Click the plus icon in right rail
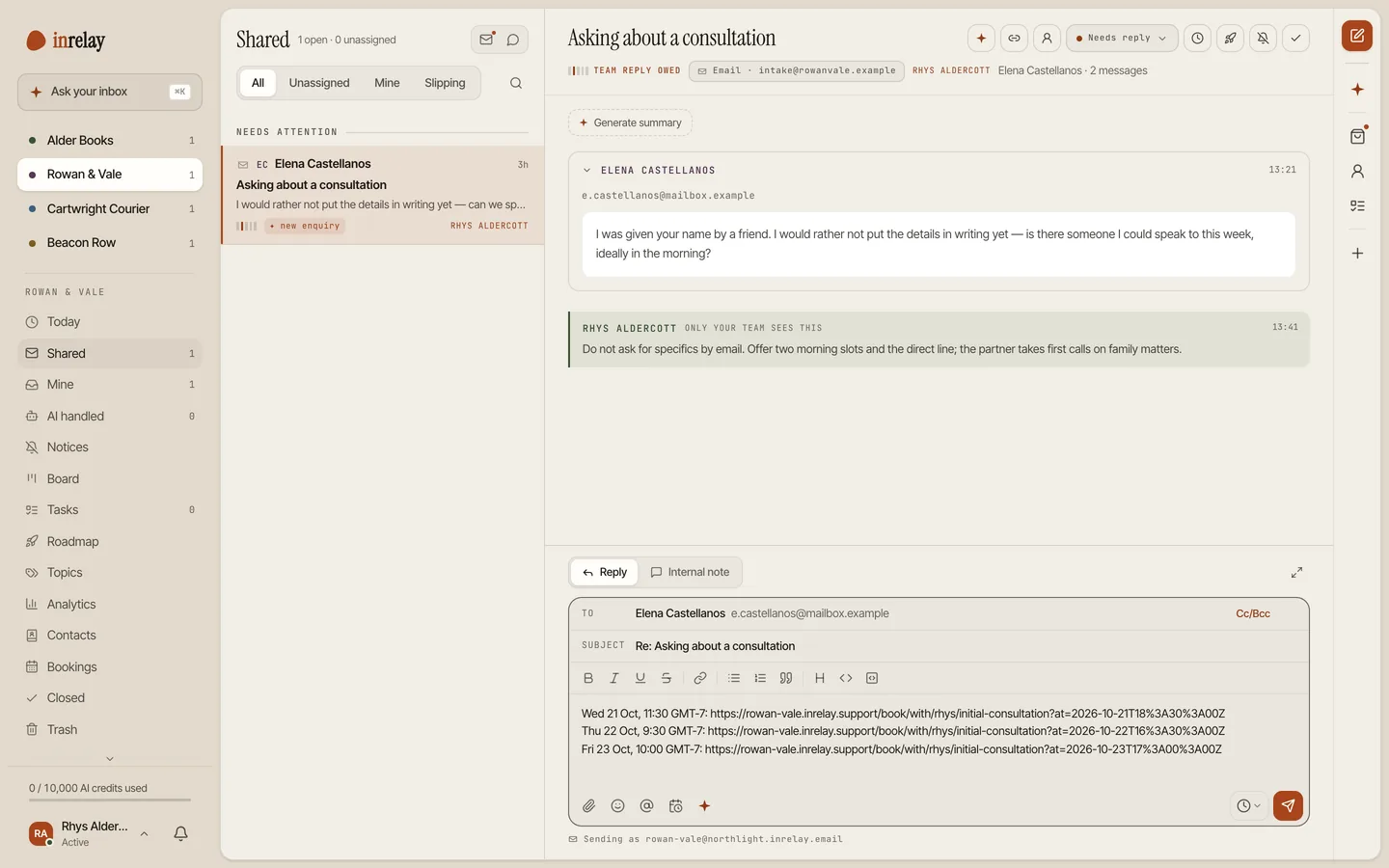 tap(1357, 253)
